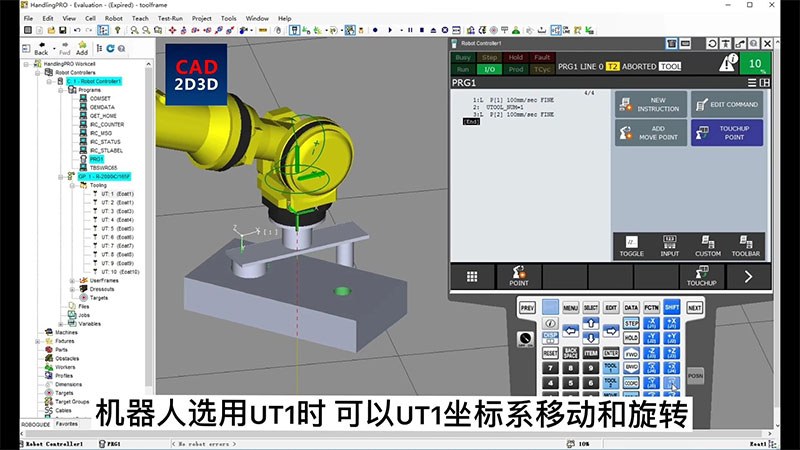Click the red pan-view crosshair icon

click(x=172, y=31)
